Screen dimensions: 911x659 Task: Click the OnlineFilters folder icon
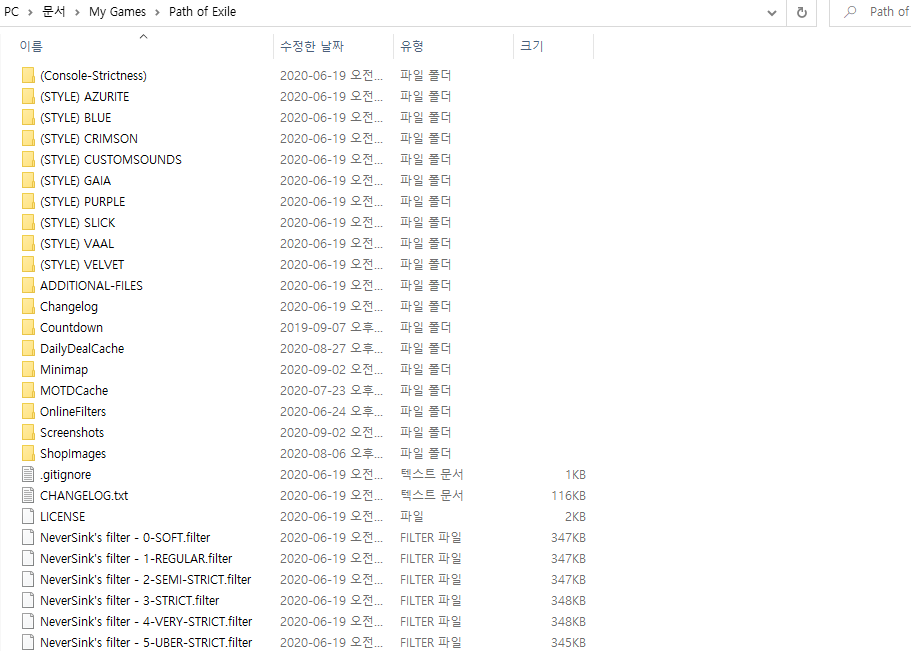coord(28,411)
